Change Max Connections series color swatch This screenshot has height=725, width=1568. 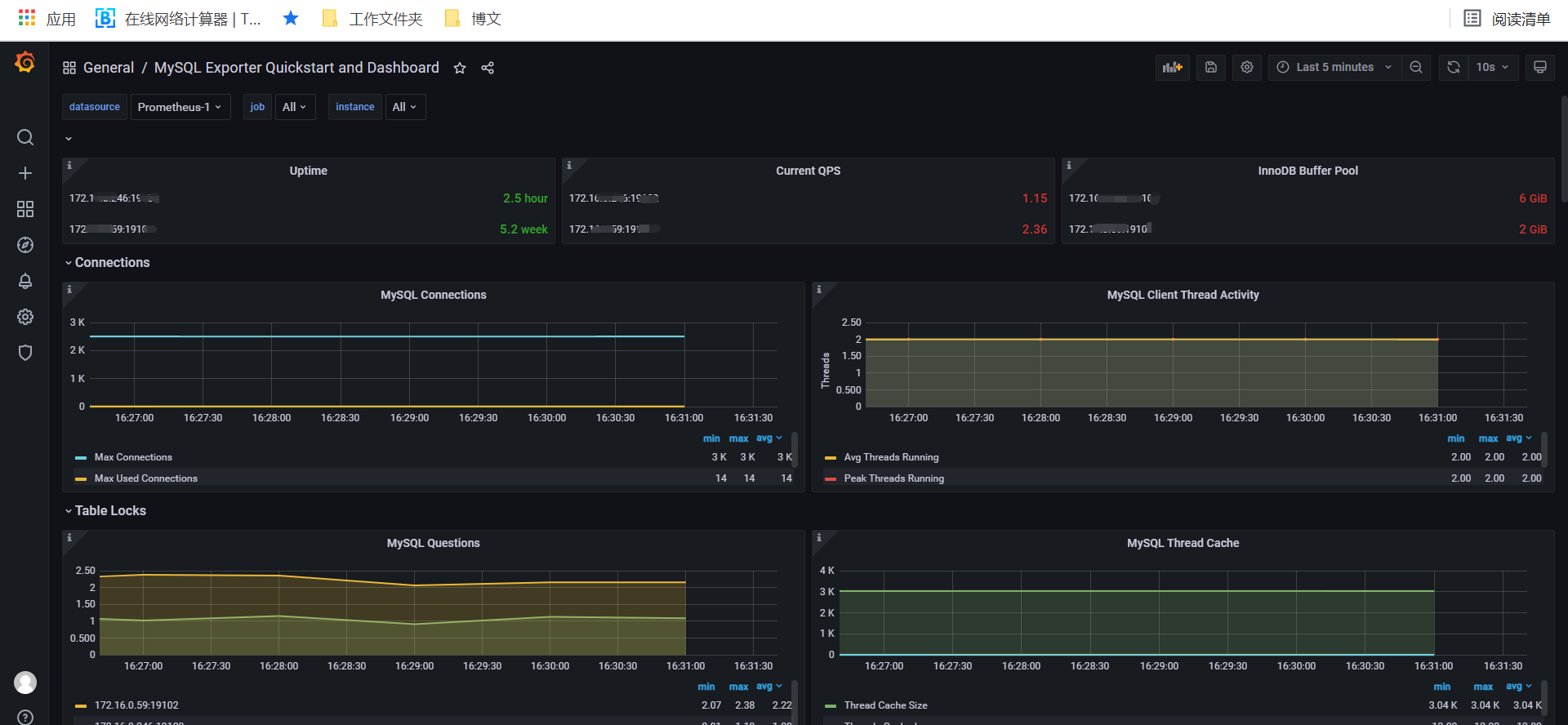click(81, 458)
